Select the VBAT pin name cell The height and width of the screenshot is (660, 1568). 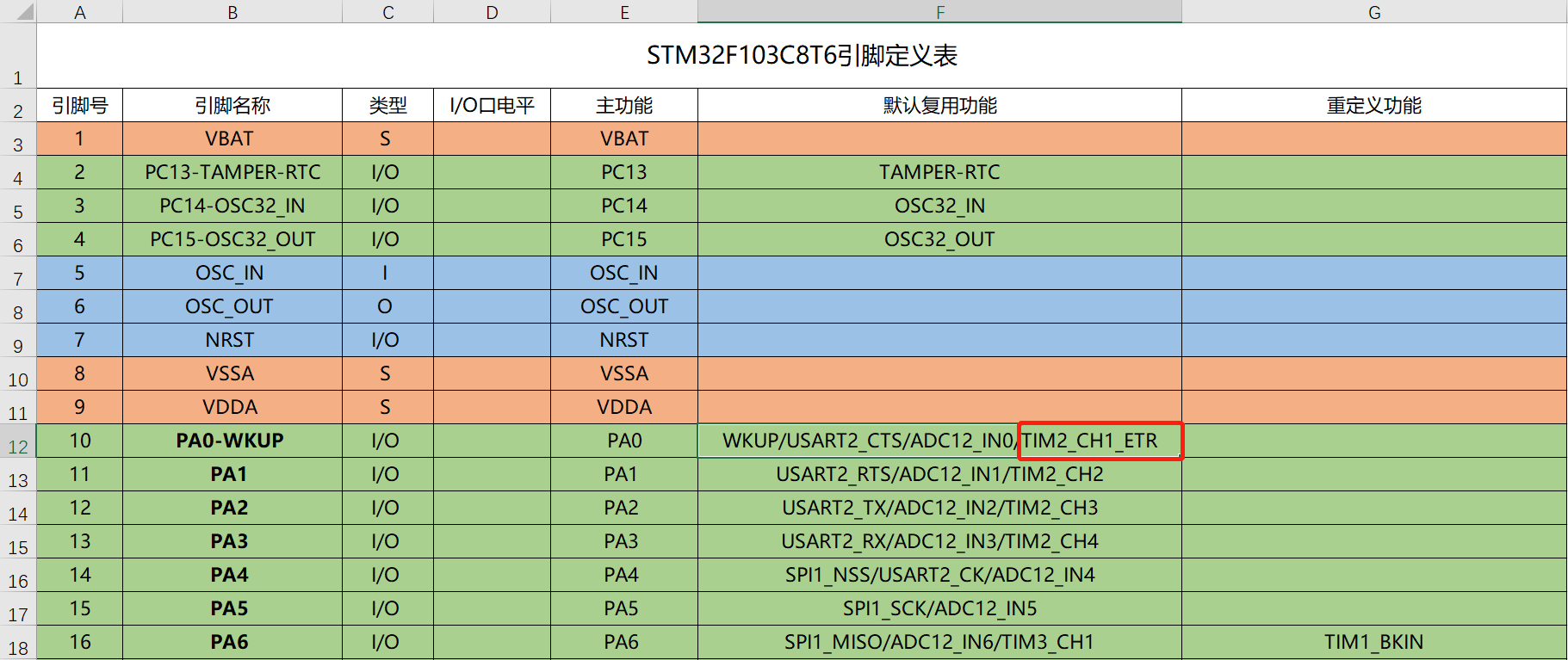pos(232,139)
